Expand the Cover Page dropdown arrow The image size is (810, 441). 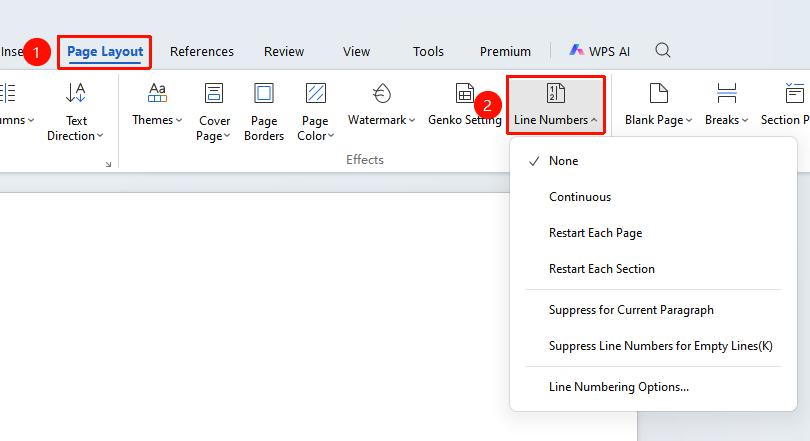(x=227, y=136)
